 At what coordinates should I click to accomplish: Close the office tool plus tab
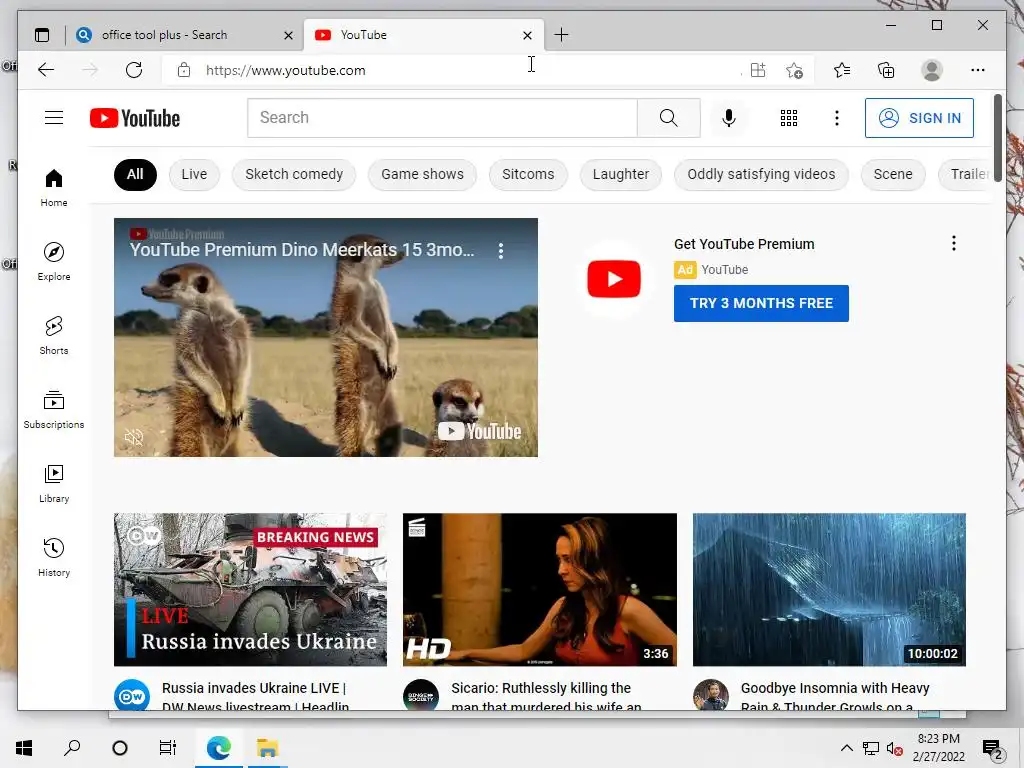[x=288, y=35]
